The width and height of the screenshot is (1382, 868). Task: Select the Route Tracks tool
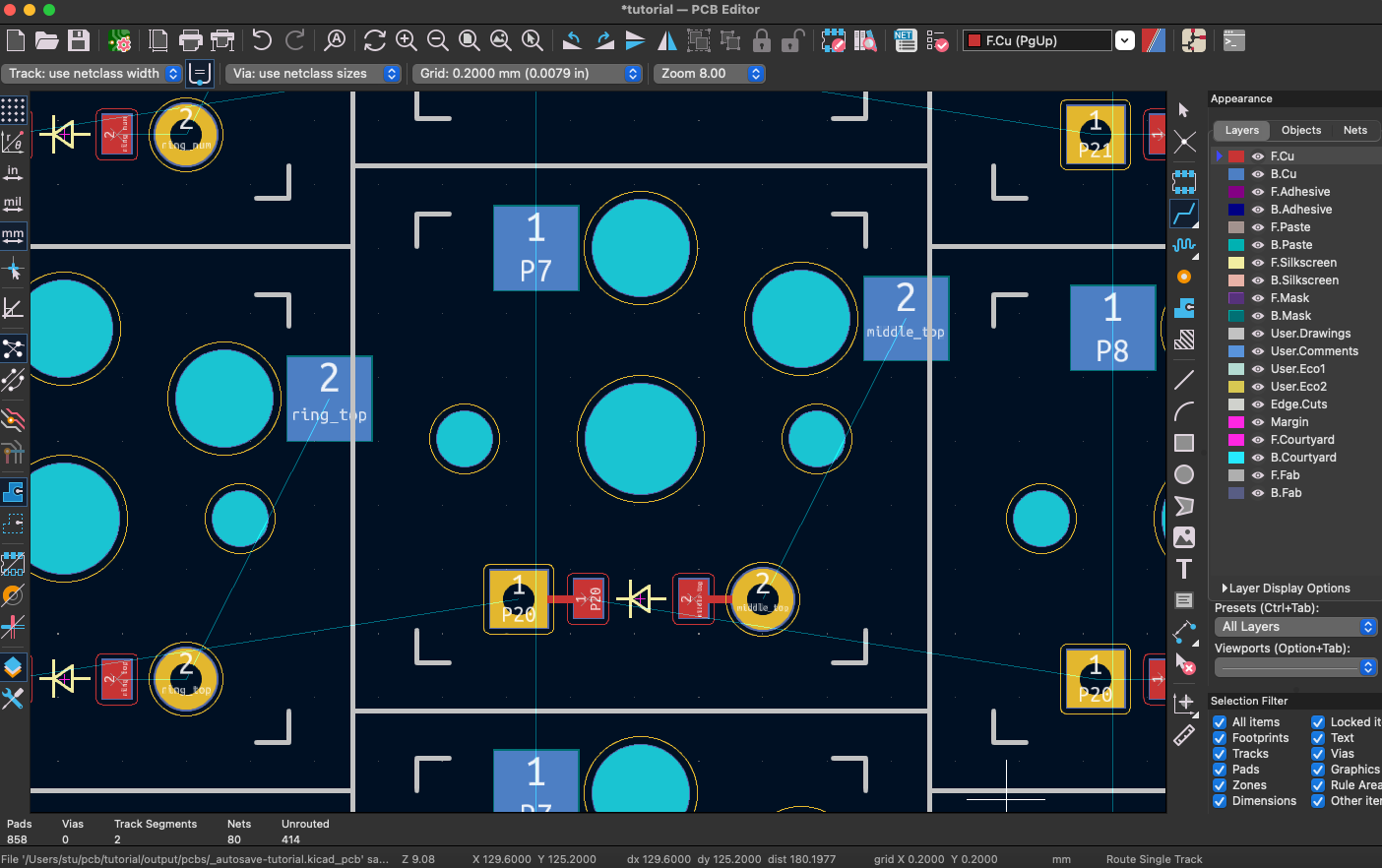[x=1184, y=214]
